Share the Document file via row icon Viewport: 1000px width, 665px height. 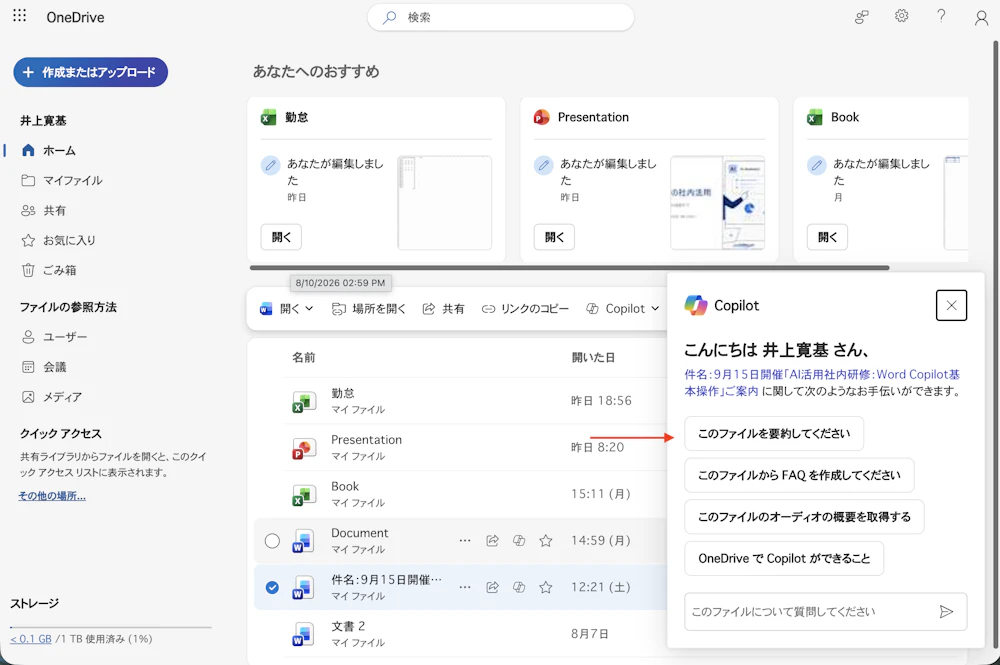pos(492,541)
